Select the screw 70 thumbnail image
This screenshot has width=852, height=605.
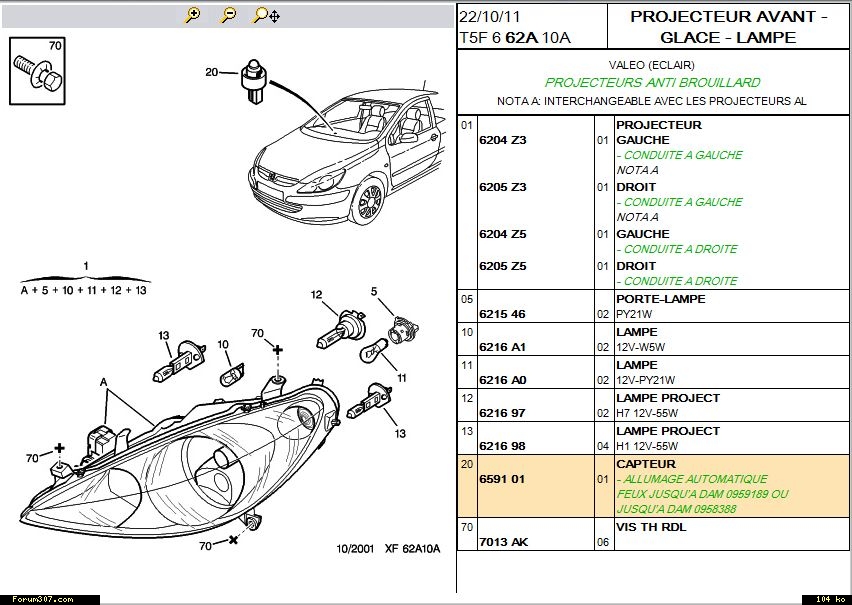38,70
